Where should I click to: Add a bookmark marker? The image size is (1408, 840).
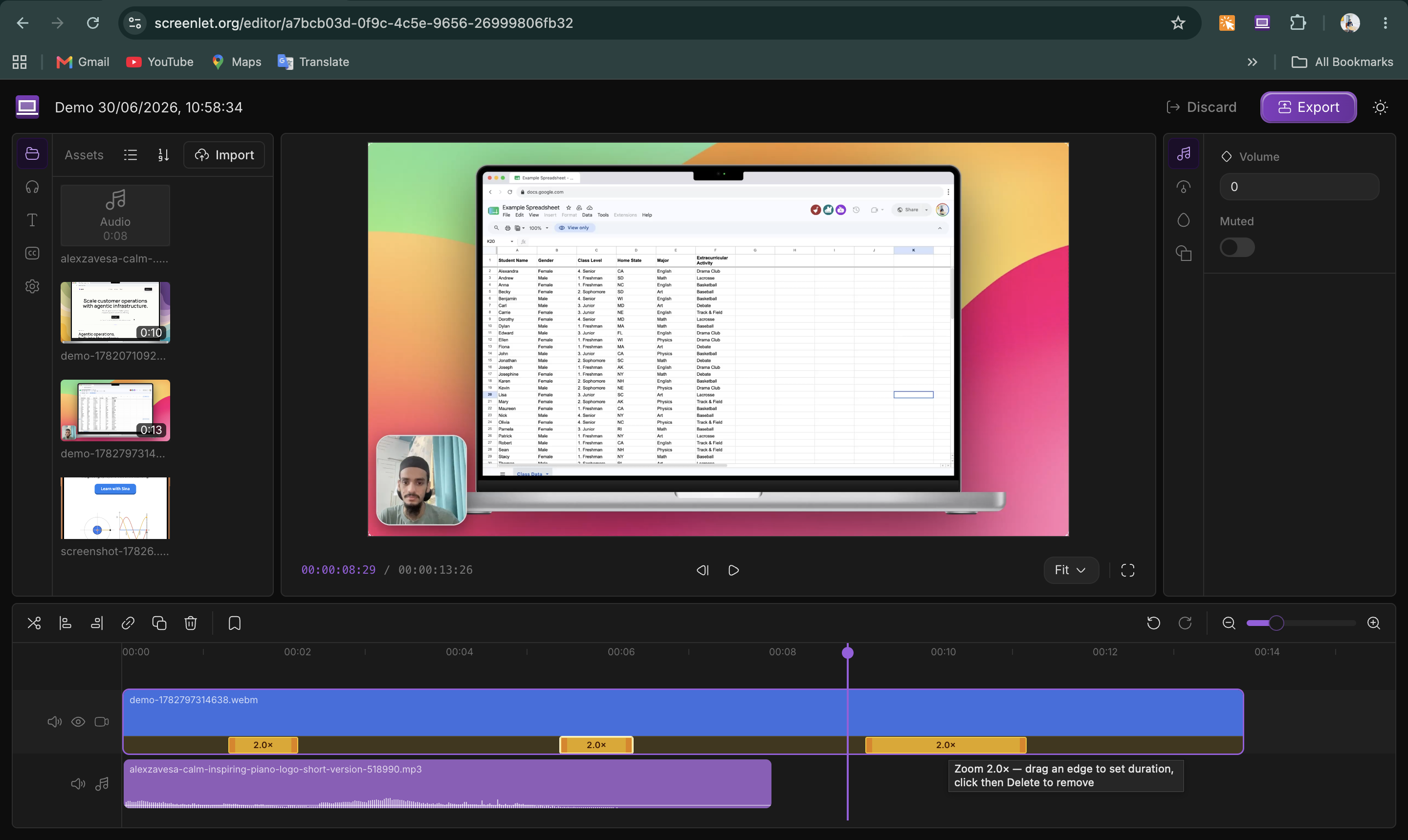point(234,623)
